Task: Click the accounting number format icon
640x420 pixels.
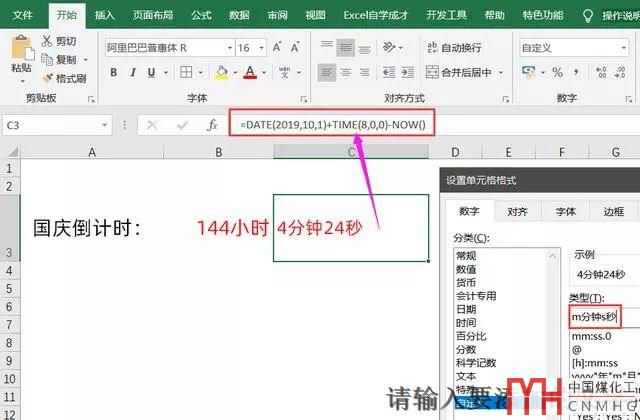Action: 529,72
